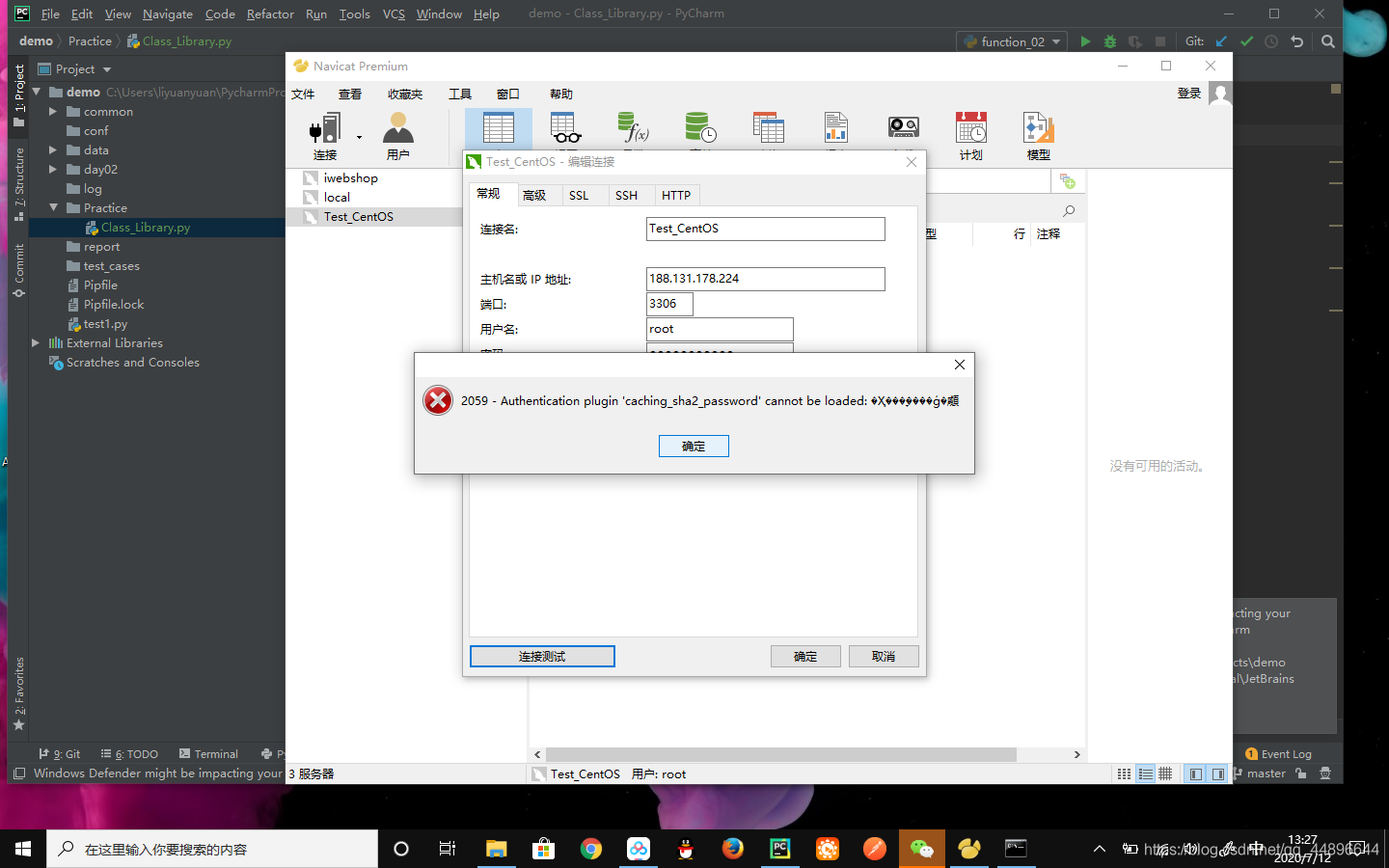Start the Debug tool in PyCharm

tap(1109, 41)
